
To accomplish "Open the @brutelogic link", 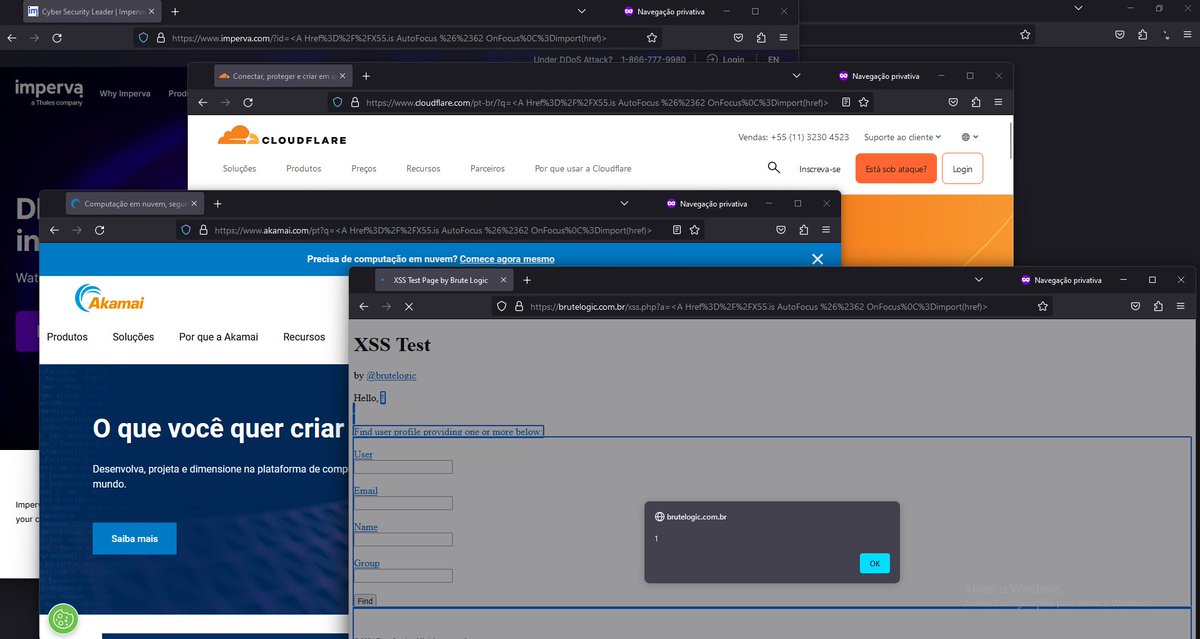I will click(x=391, y=375).
